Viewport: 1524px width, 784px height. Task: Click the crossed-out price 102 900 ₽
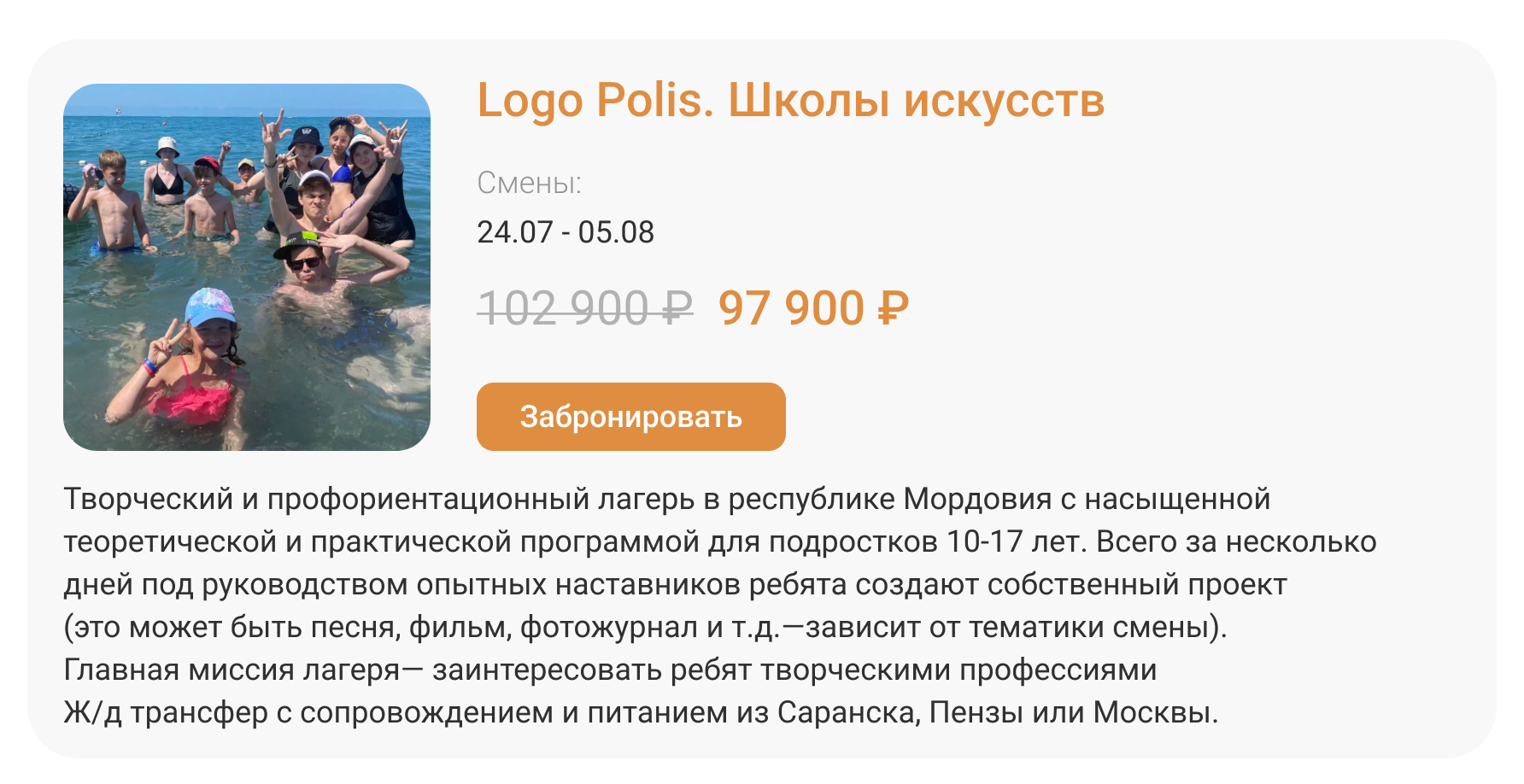coord(585,308)
